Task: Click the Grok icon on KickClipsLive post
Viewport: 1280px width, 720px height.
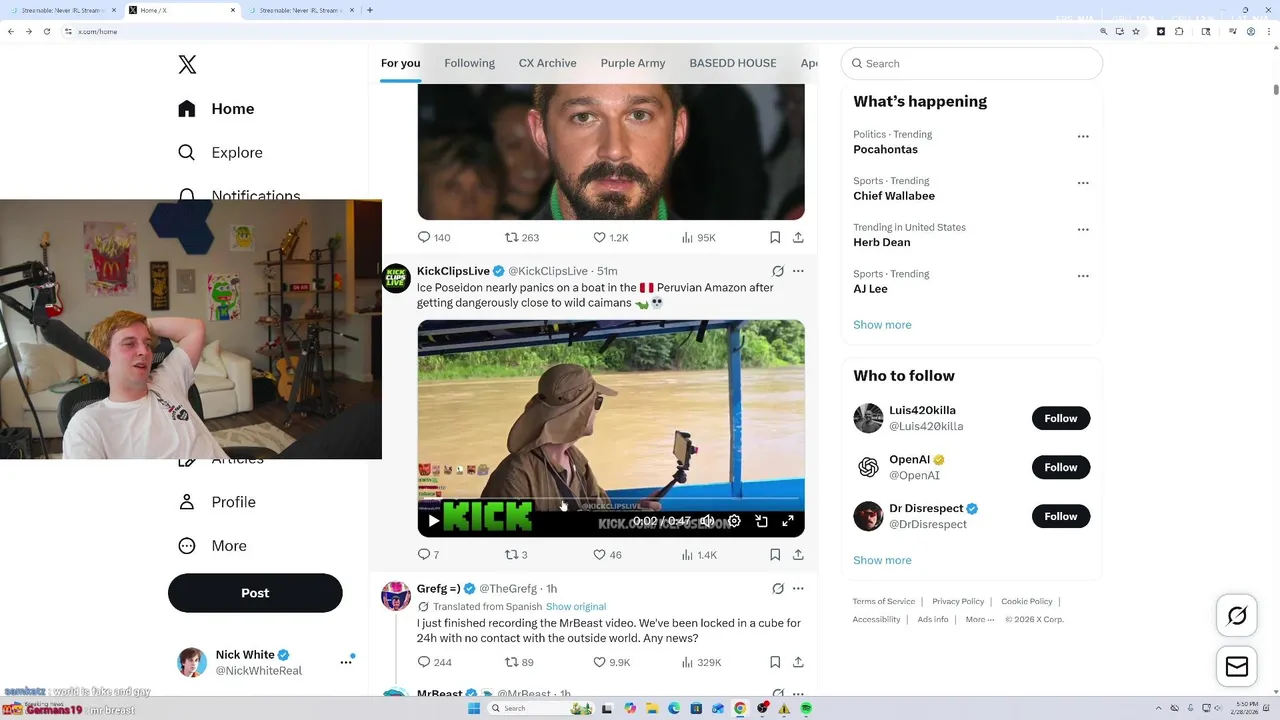Action: pos(778,271)
